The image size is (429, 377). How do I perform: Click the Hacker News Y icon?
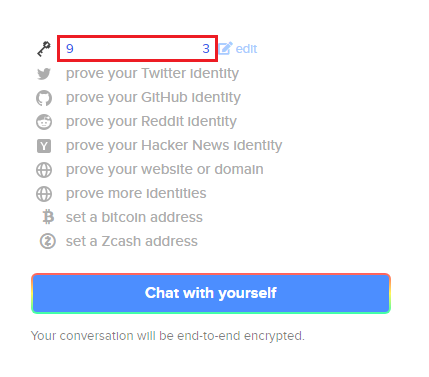44,146
